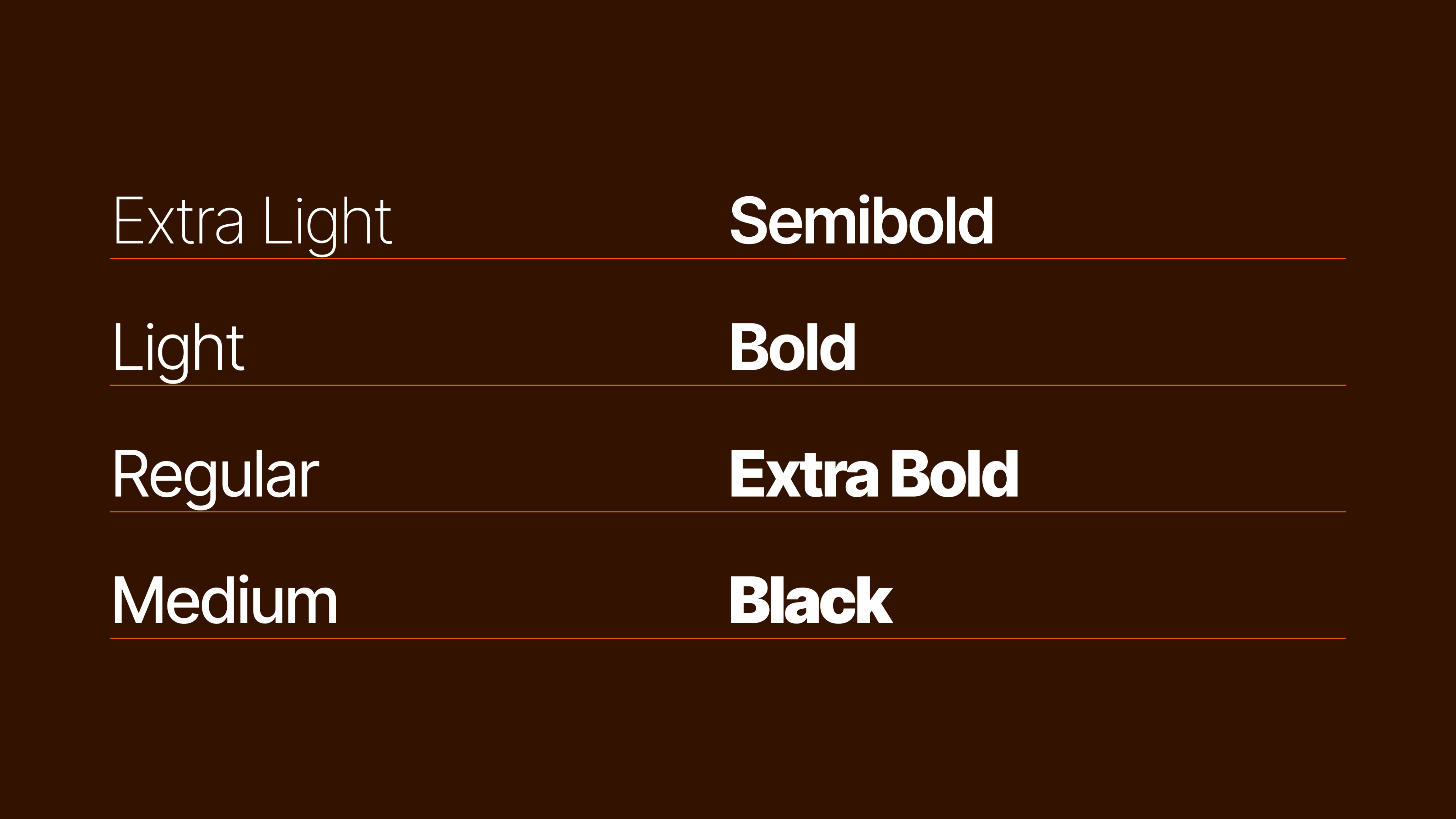Screen dimensions: 1456x819
Task: Pick the Medium weight sample text
Action: (x=225, y=600)
